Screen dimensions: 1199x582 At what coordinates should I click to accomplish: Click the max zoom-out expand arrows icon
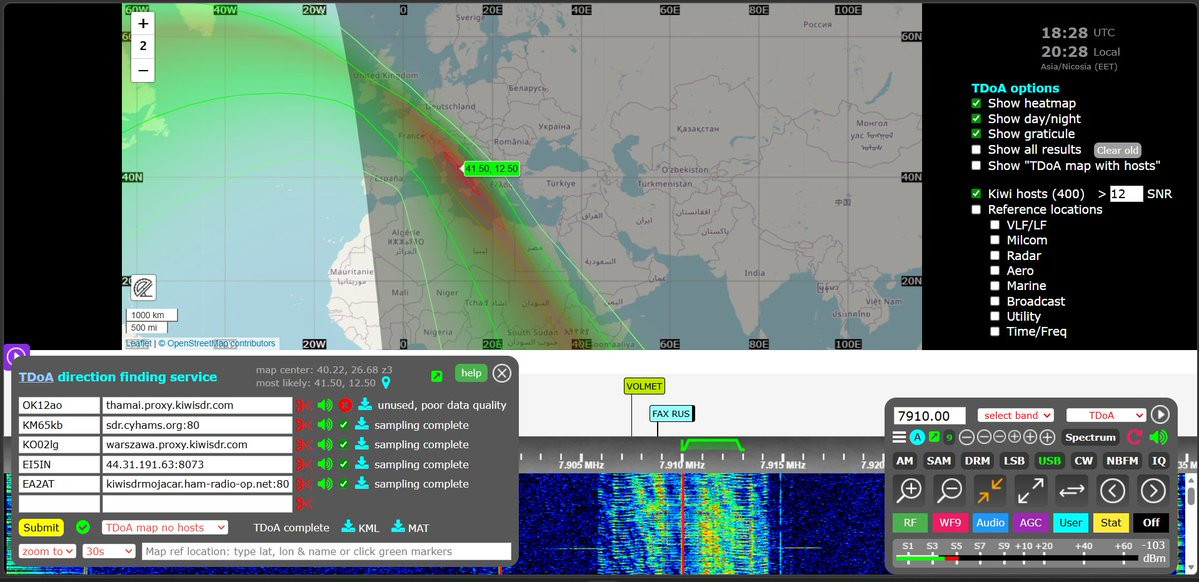click(1031, 490)
